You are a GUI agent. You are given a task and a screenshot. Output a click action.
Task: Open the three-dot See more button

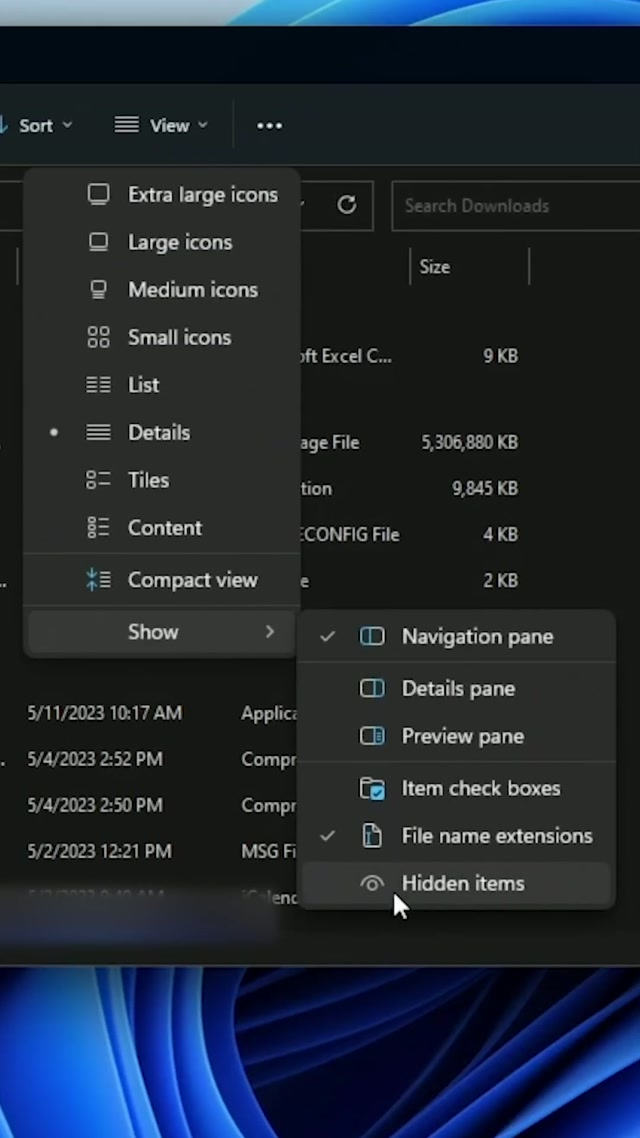[x=269, y=125]
